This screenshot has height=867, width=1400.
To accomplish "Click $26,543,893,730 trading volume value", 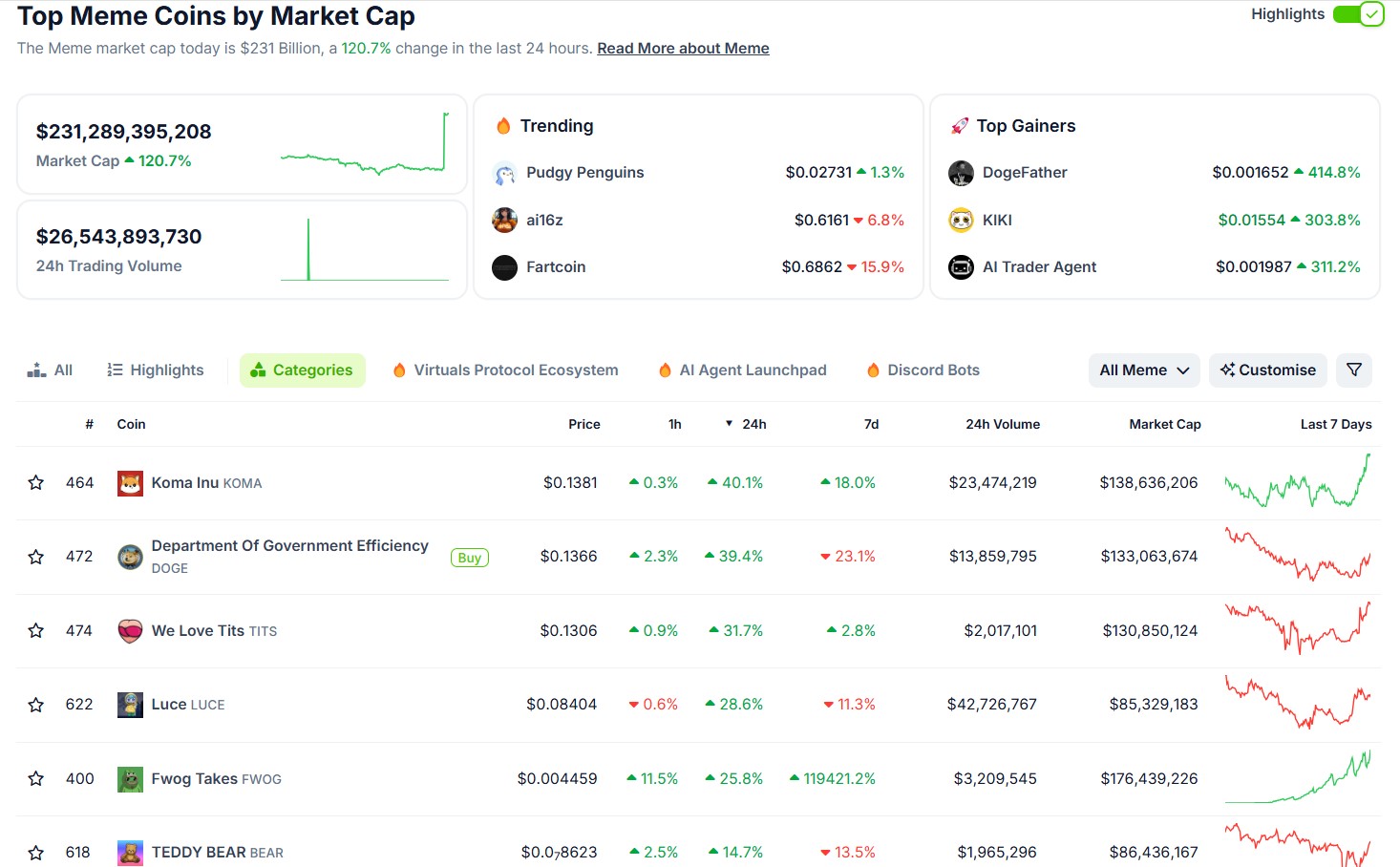I will [x=119, y=237].
